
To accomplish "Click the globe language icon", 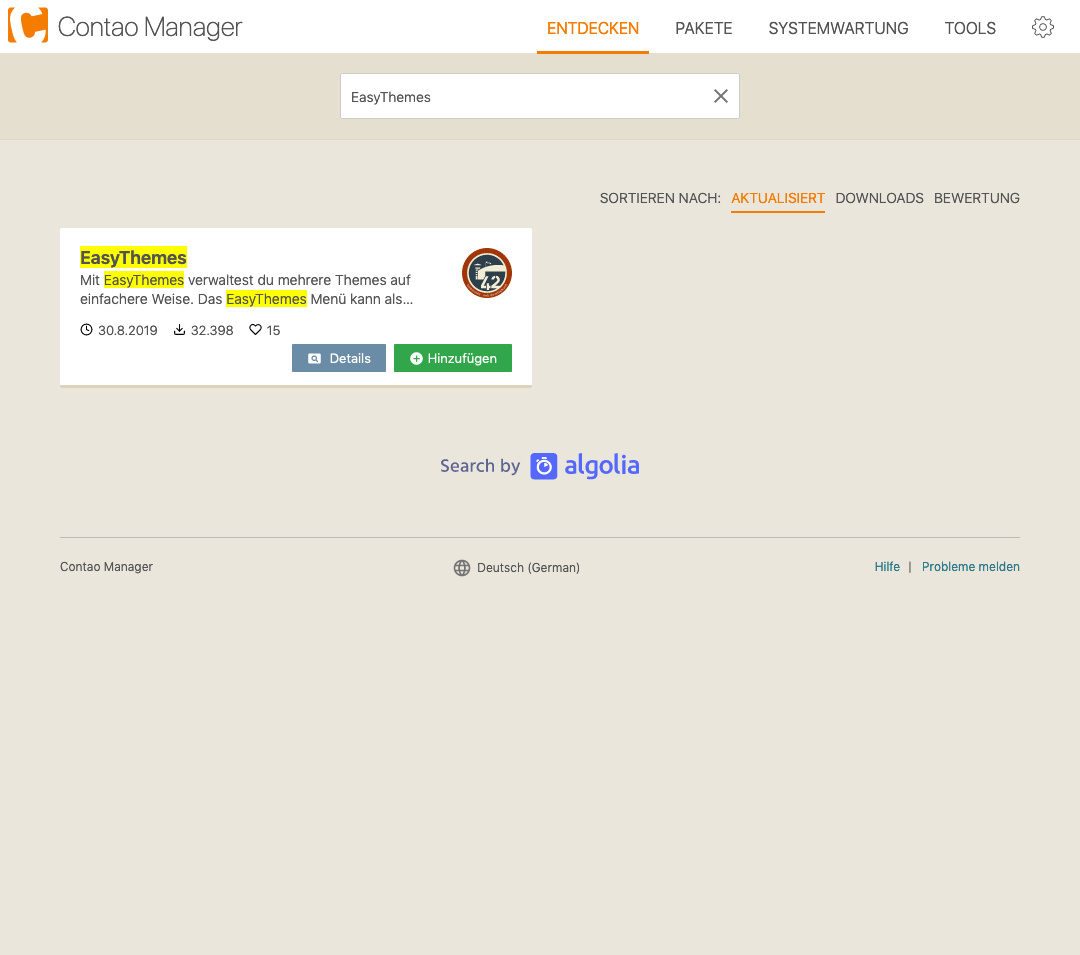I will (461, 567).
